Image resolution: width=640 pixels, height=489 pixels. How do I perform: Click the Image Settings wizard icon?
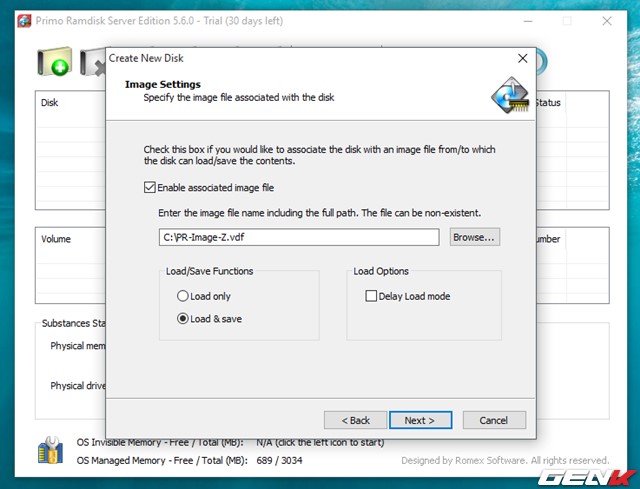click(510, 95)
